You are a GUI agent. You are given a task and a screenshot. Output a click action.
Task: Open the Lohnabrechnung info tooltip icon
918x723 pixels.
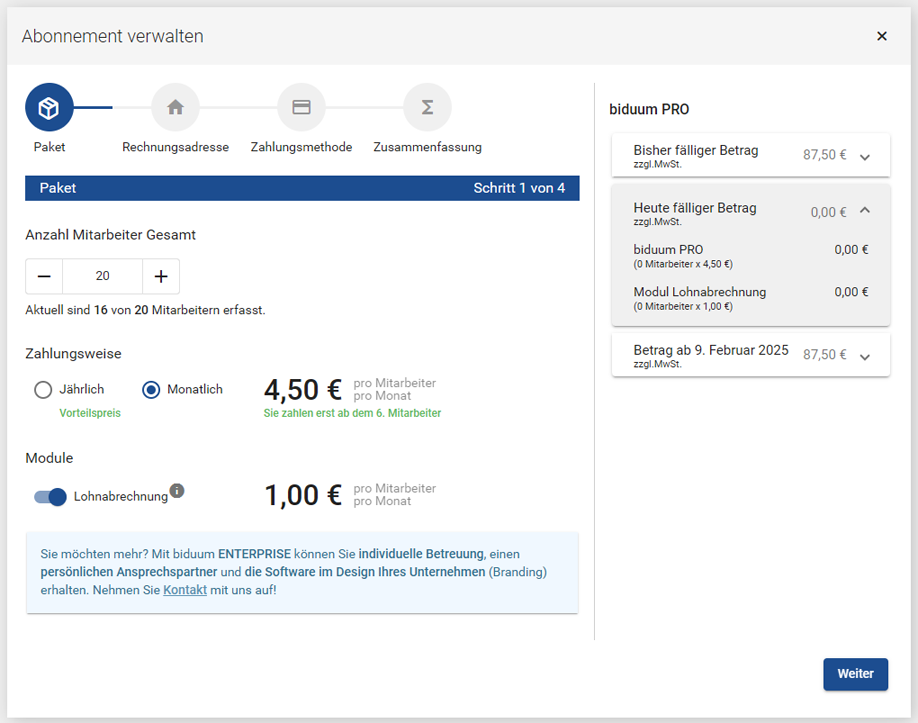[177, 489]
